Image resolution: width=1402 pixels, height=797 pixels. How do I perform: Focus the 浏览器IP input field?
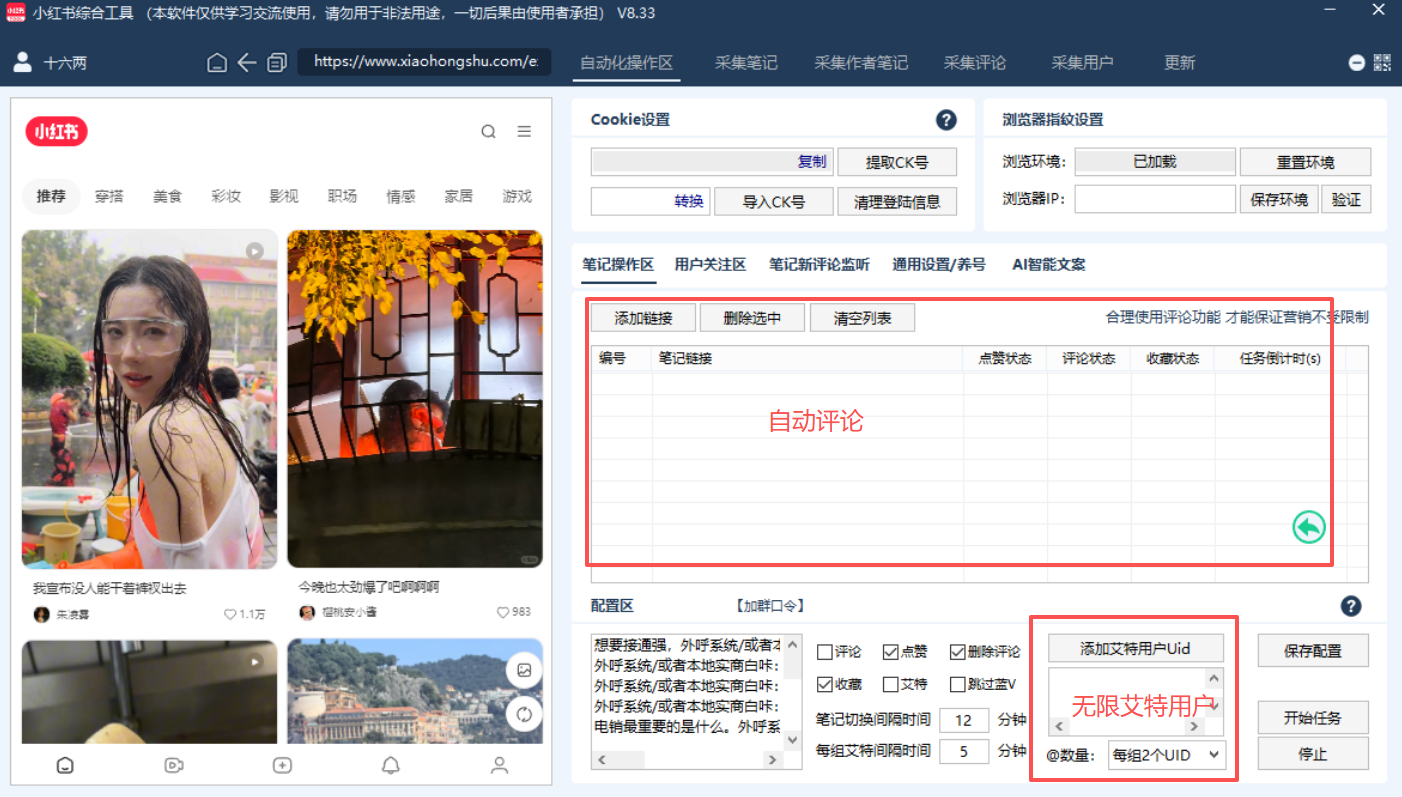[1155, 199]
